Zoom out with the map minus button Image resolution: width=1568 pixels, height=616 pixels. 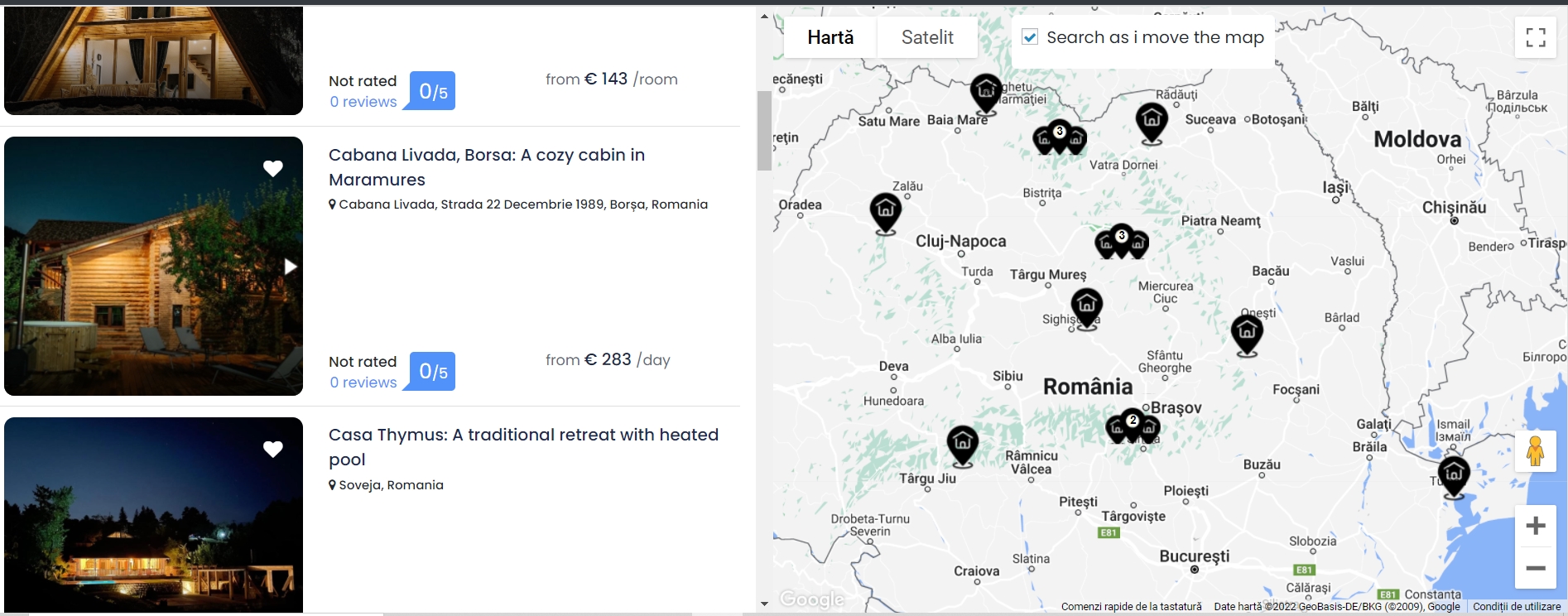tap(1536, 568)
